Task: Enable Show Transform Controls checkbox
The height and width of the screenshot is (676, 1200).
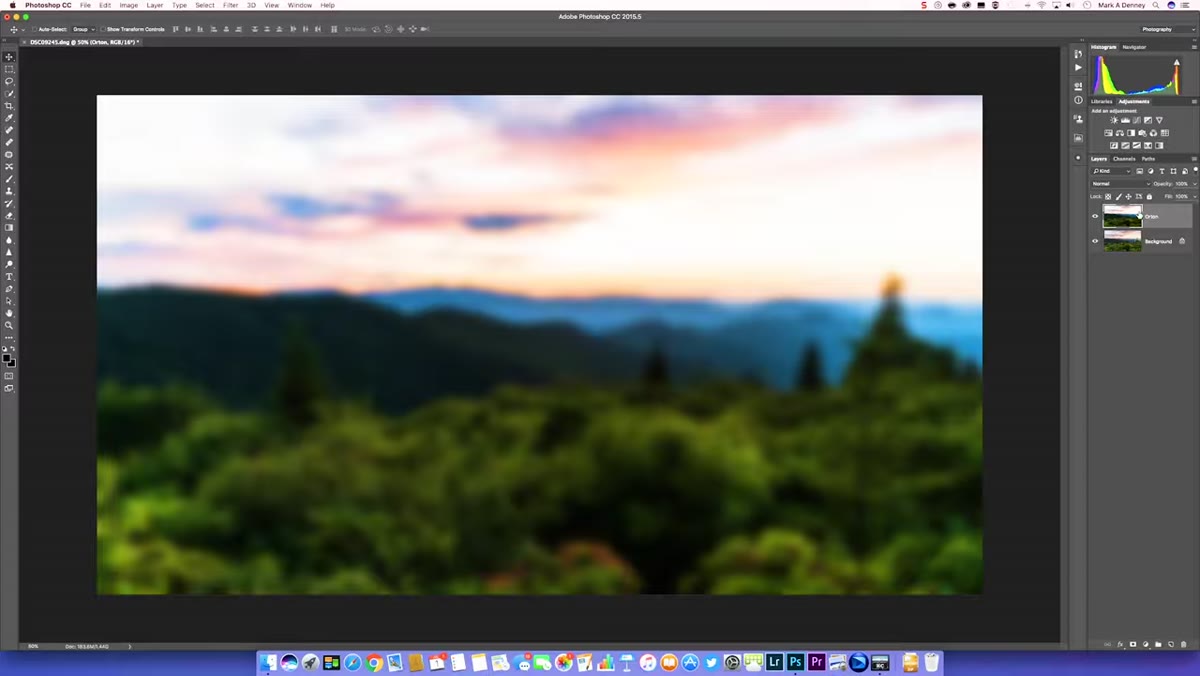Action: click(103, 29)
